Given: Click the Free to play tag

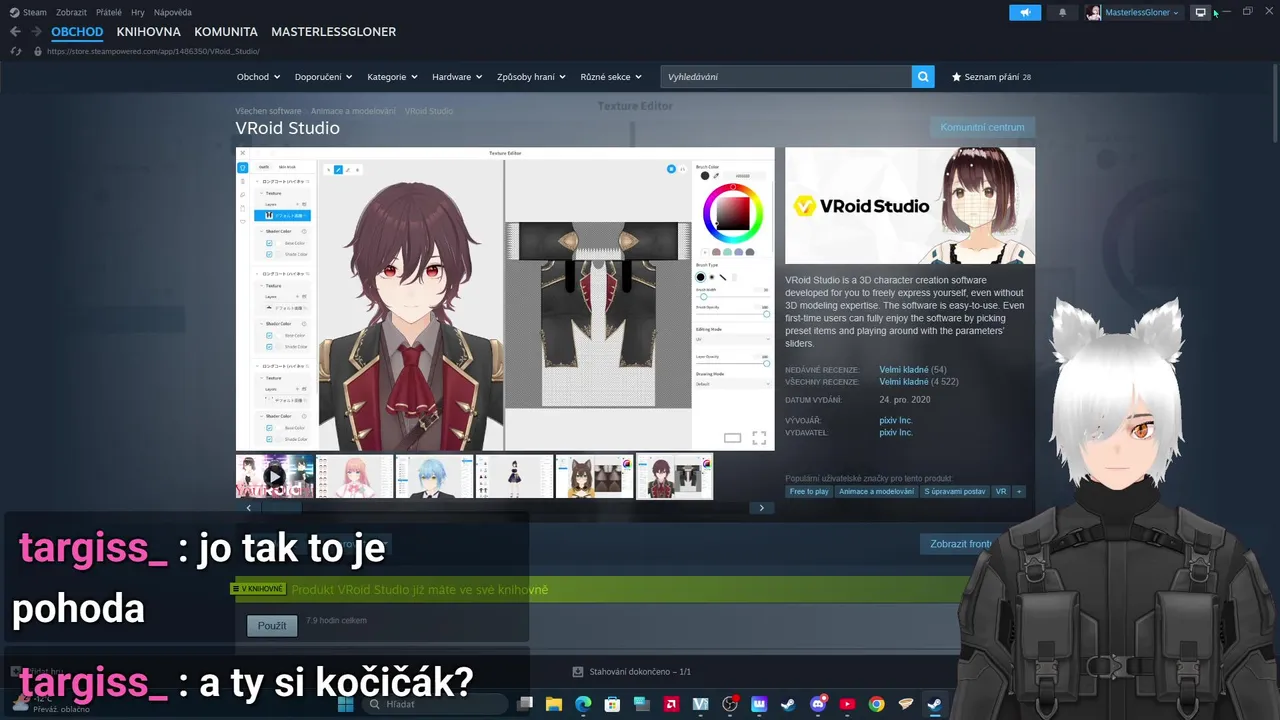Looking at the screenshot, I should (x=809, y=492).
